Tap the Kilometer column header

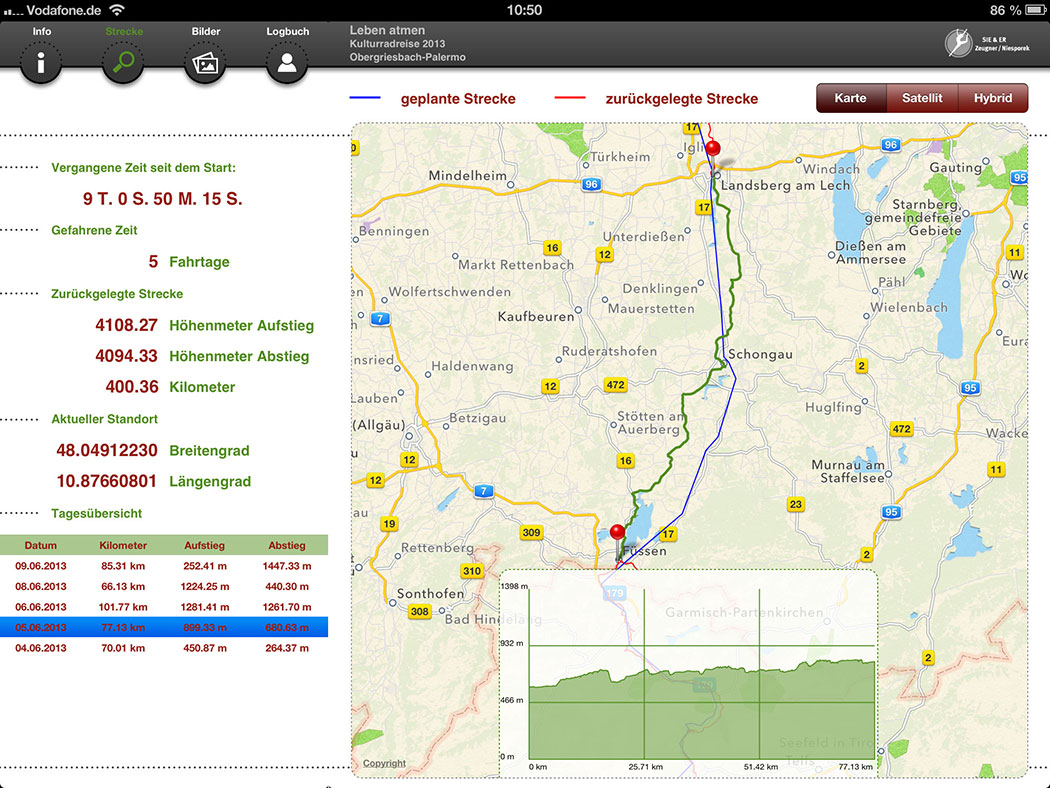coord(123,545)
